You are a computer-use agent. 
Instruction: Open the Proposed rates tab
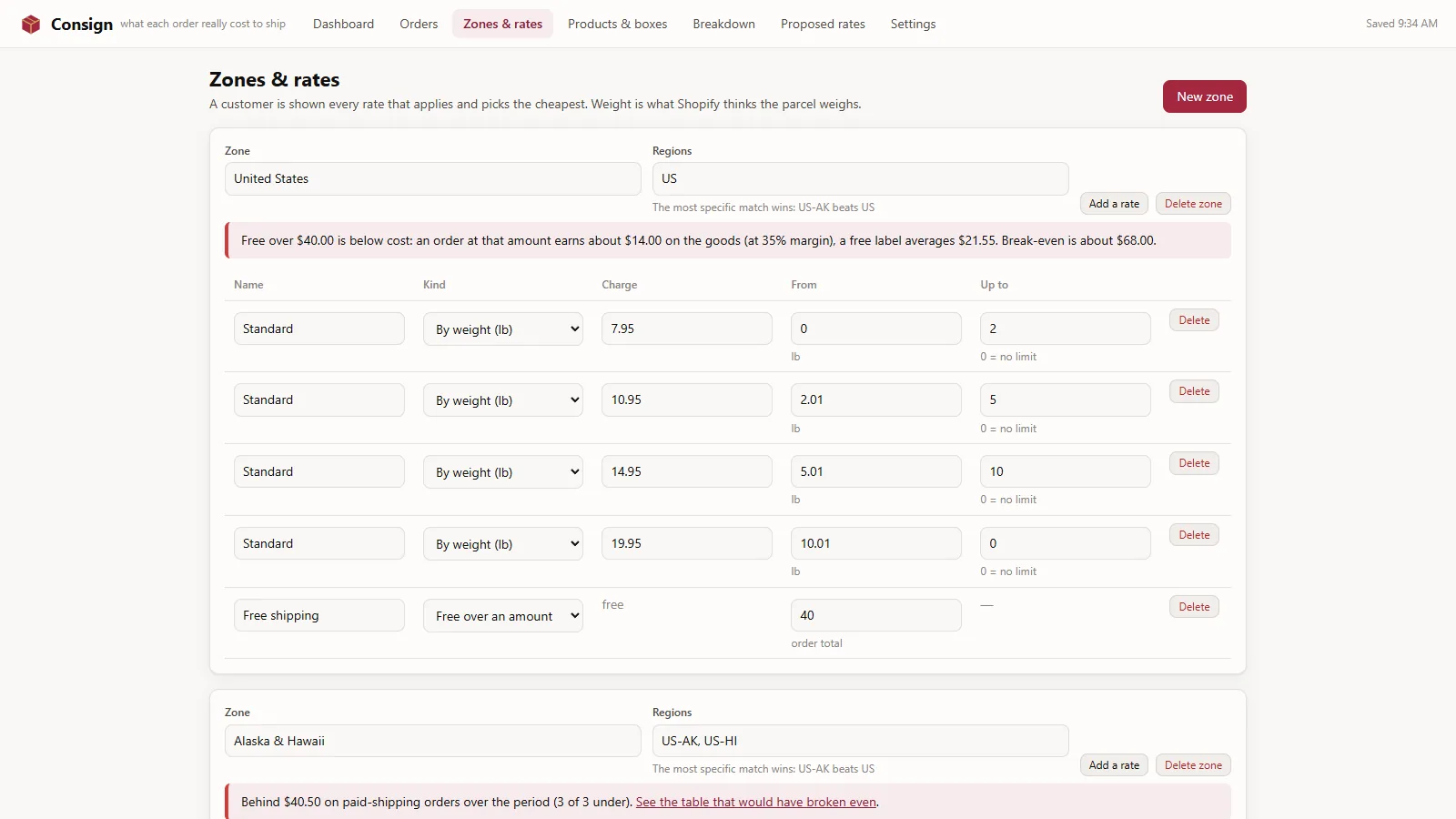[823, 24]
